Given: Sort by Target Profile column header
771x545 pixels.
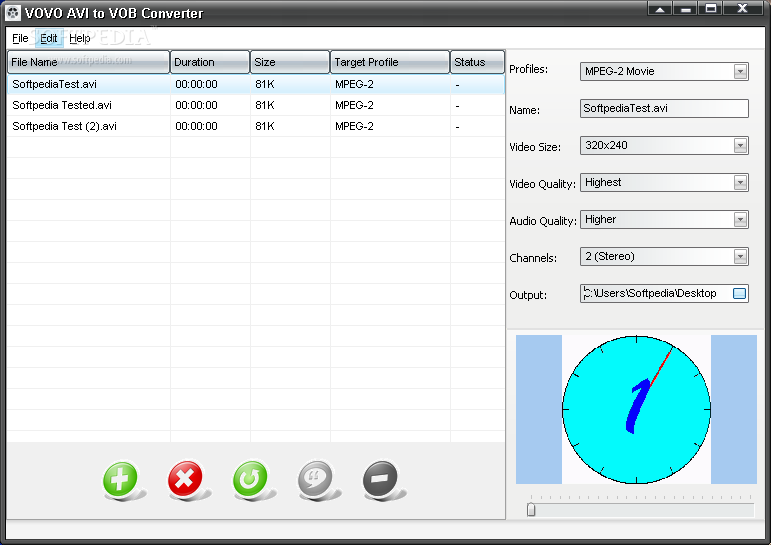Looking at the screenshot, I should [x=390, y=62].
